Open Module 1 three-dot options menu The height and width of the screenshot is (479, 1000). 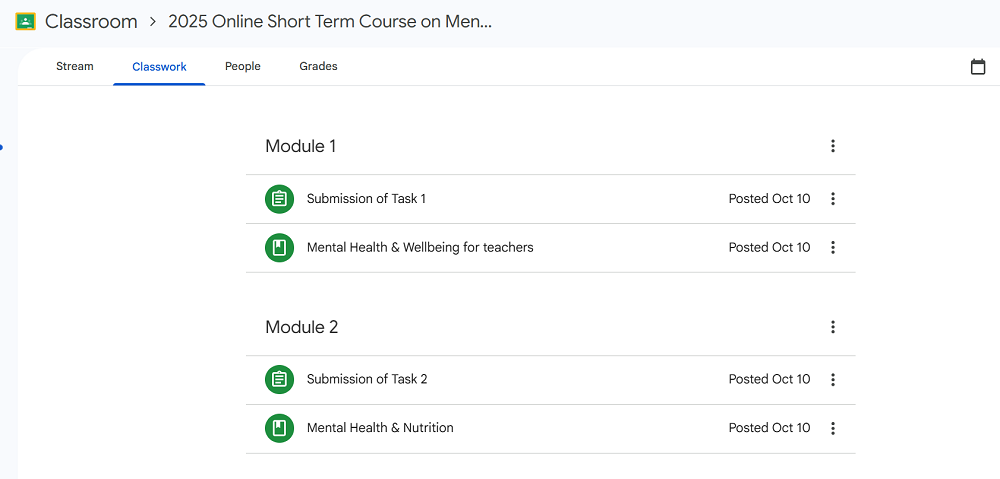click(833, 146)
